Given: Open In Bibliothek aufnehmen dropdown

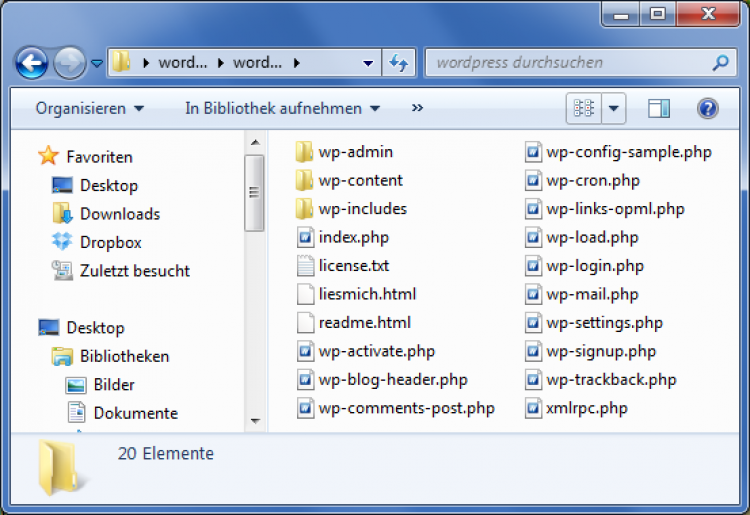Looking at the screenshot, I should pos(282,108).
